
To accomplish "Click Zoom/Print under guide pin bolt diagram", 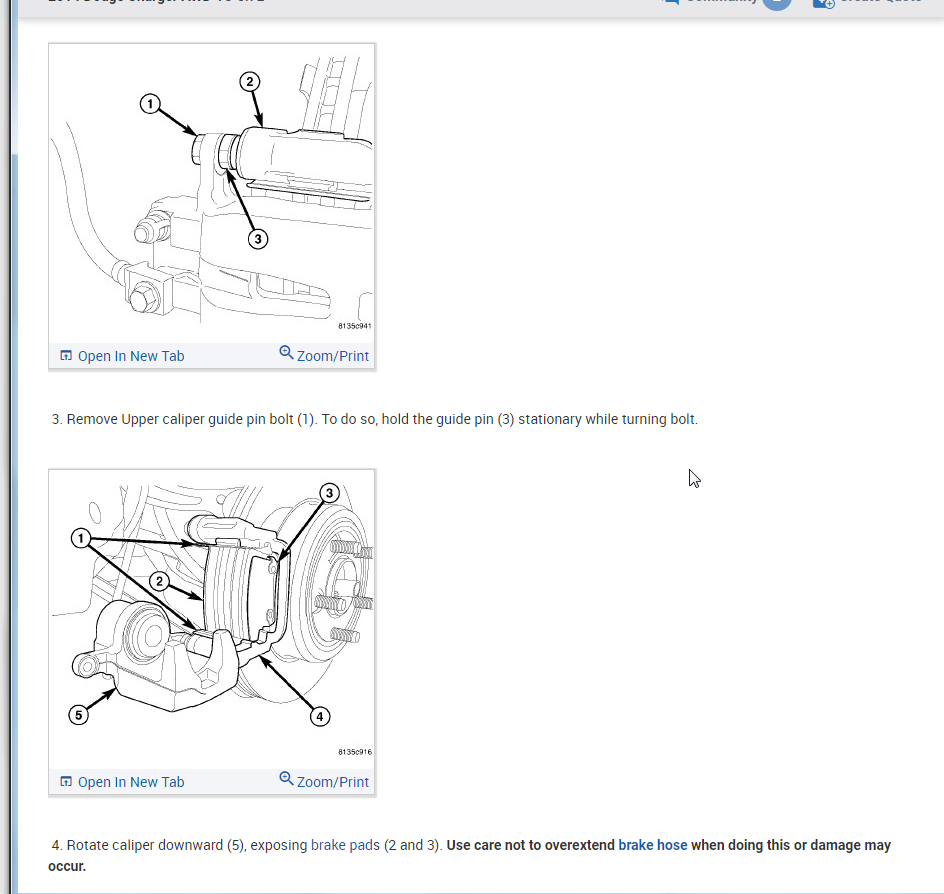I will pos(324,355).
